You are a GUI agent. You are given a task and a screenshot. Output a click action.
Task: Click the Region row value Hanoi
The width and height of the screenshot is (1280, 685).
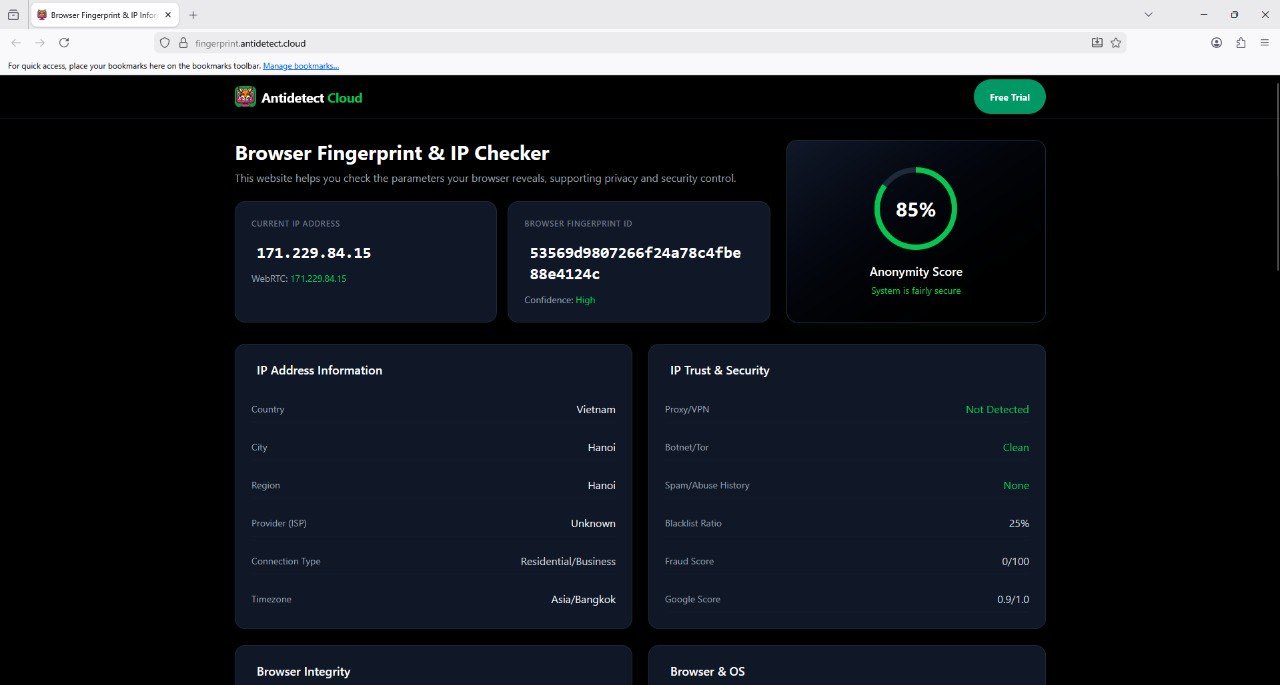coord(602,485)
